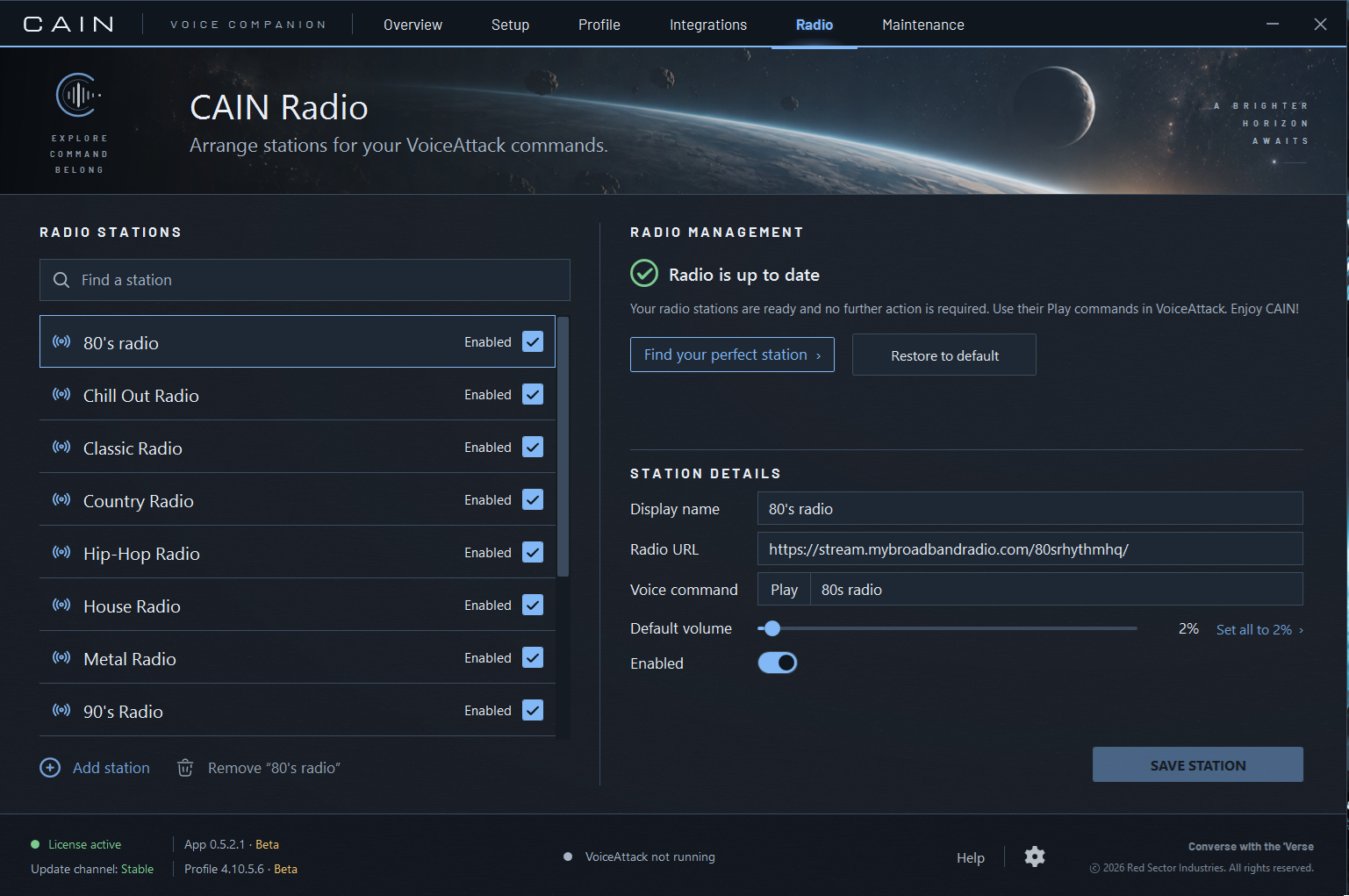This screenshot has width=1349, height=896.
Task: Click Set all to 2% link
Action: pos(1259,629)
